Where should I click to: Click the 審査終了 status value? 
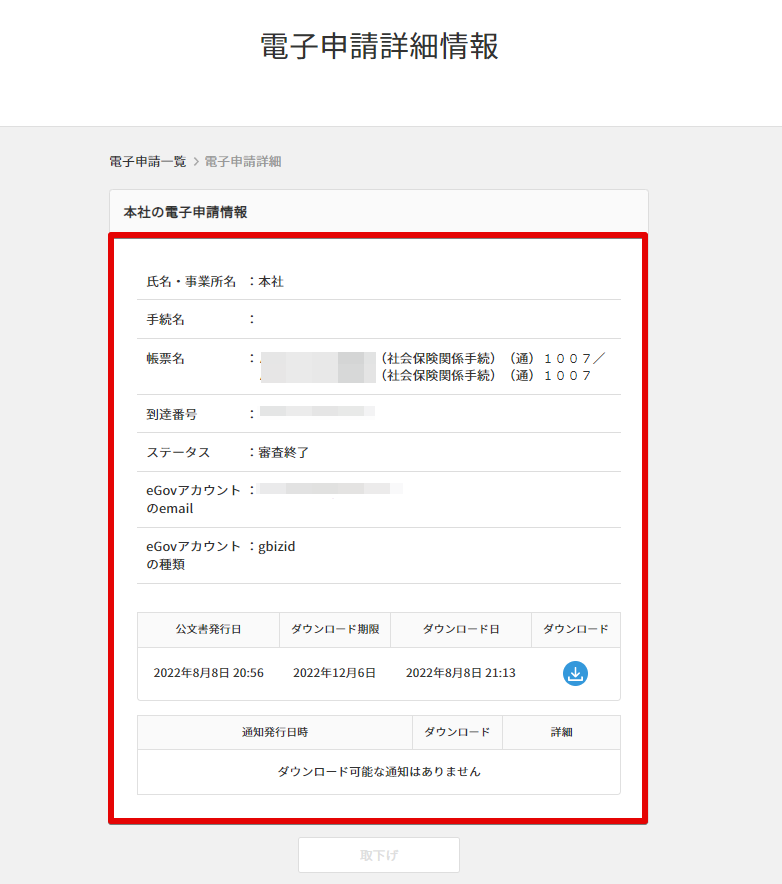(x=284, y=452)
